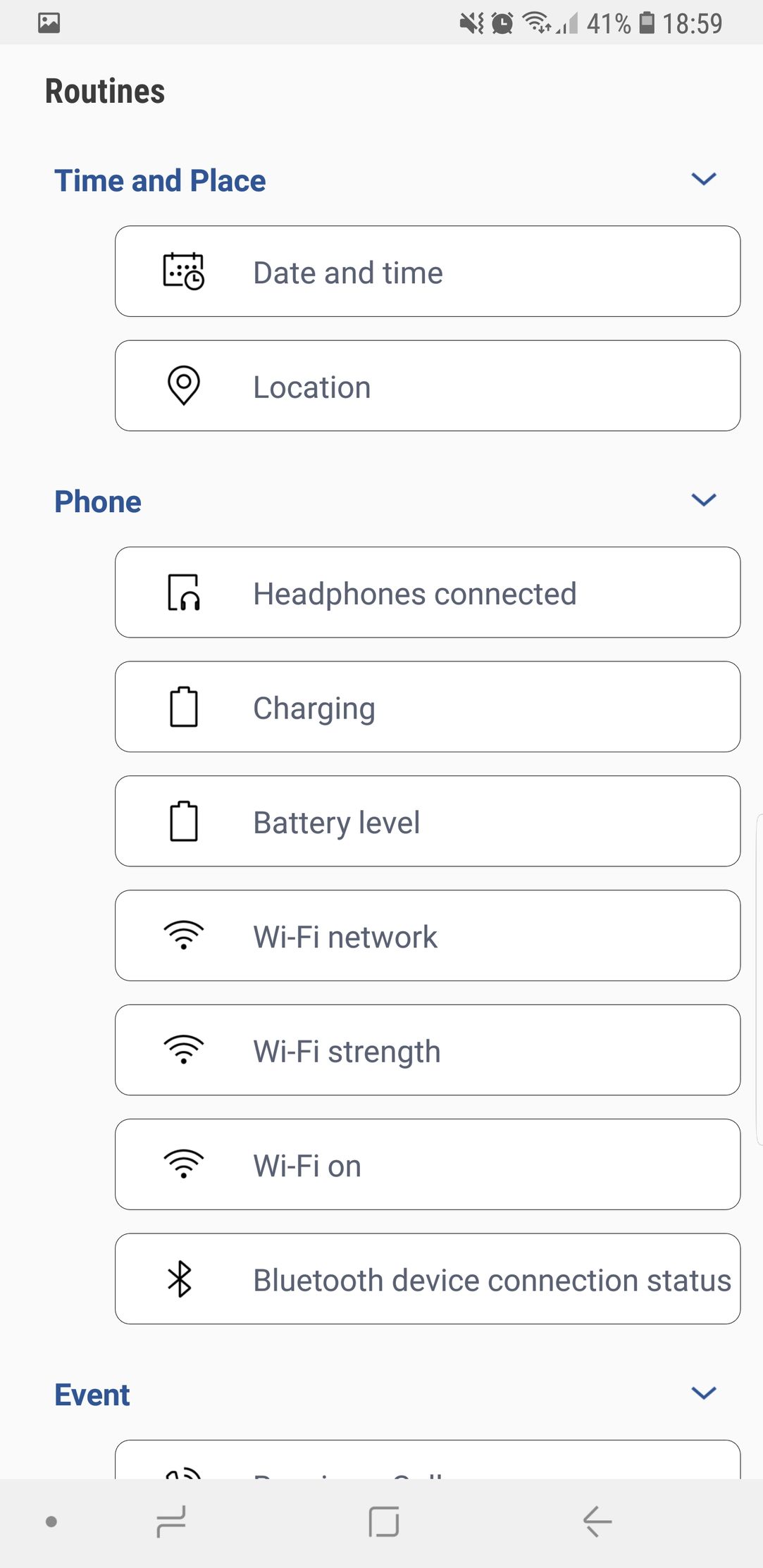Select Wi-Fi on condition
Viewport: 763px width, 1568px height.
point(427,1164)
